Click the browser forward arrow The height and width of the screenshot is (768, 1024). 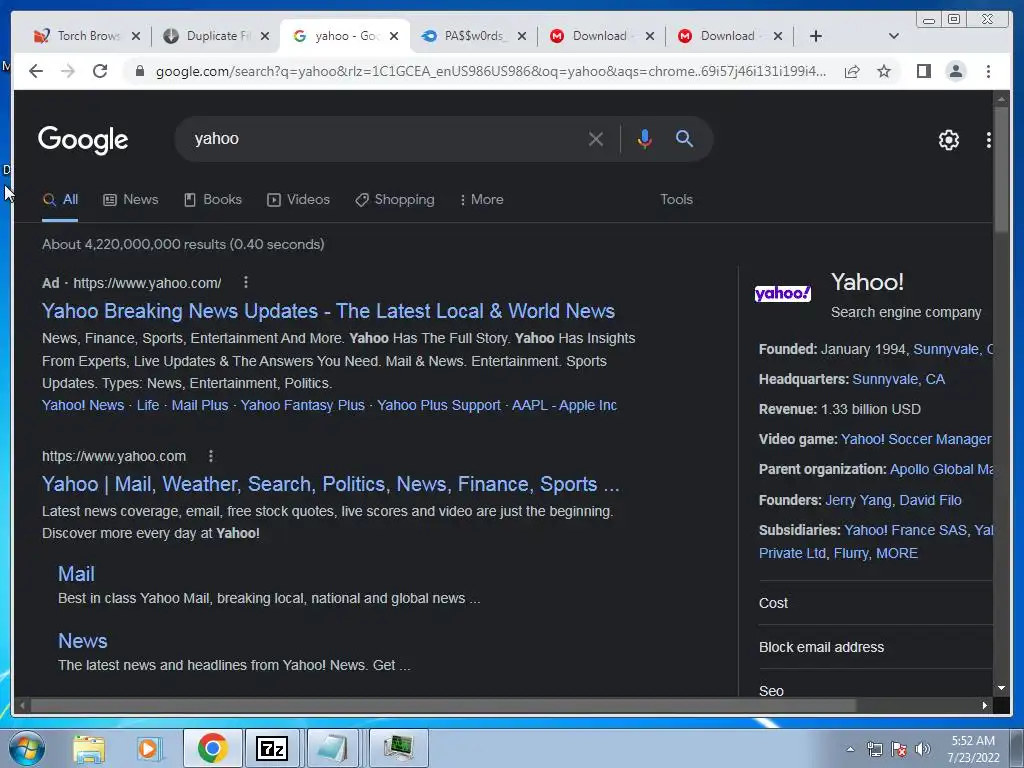(68, 71)
